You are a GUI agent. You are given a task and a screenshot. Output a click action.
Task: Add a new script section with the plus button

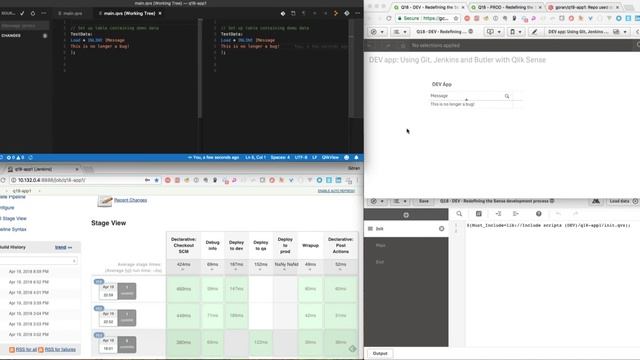406,215
